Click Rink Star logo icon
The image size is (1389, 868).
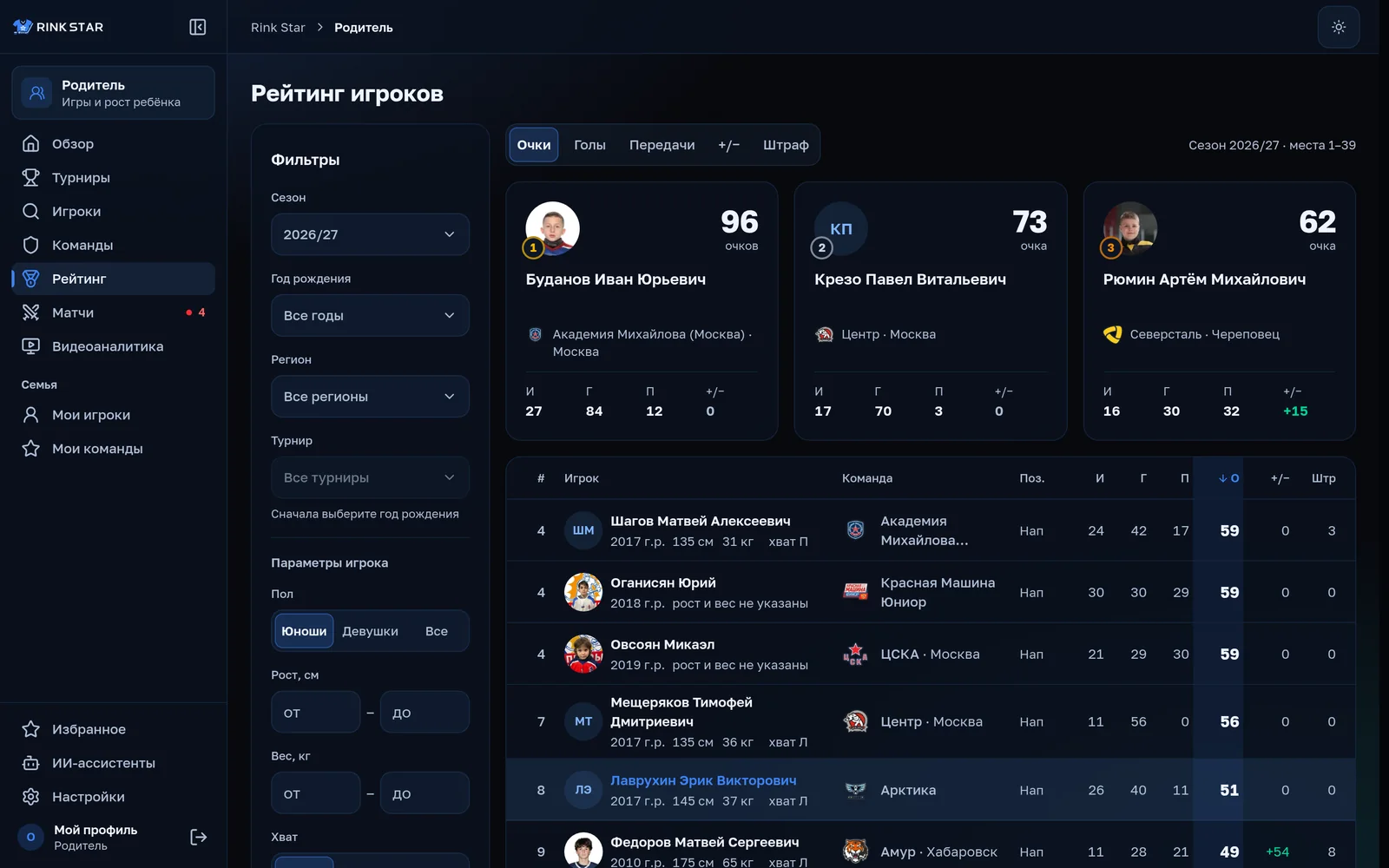[x=23, y=27]
